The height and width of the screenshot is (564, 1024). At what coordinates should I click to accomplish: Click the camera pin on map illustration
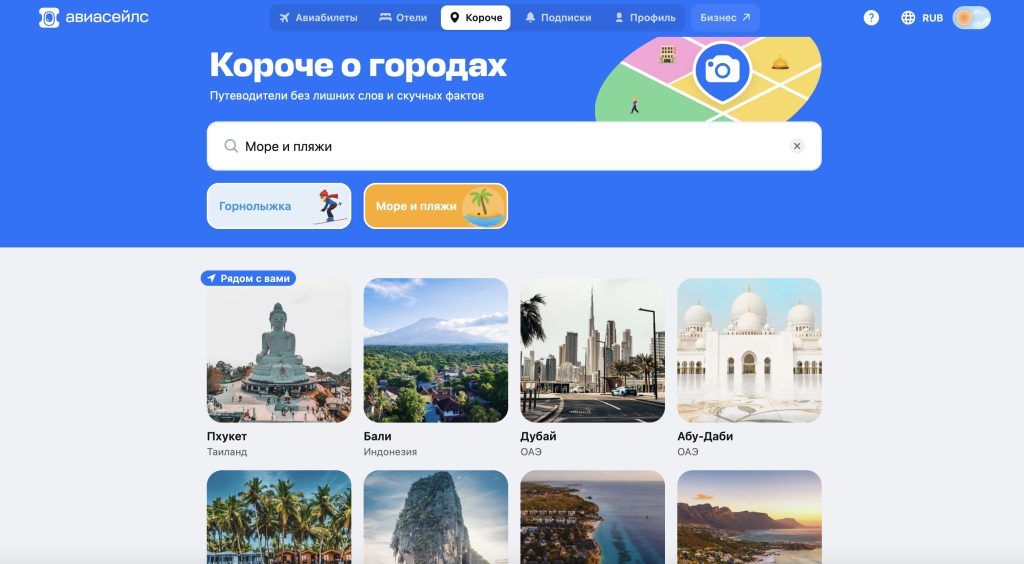[722, 70]
